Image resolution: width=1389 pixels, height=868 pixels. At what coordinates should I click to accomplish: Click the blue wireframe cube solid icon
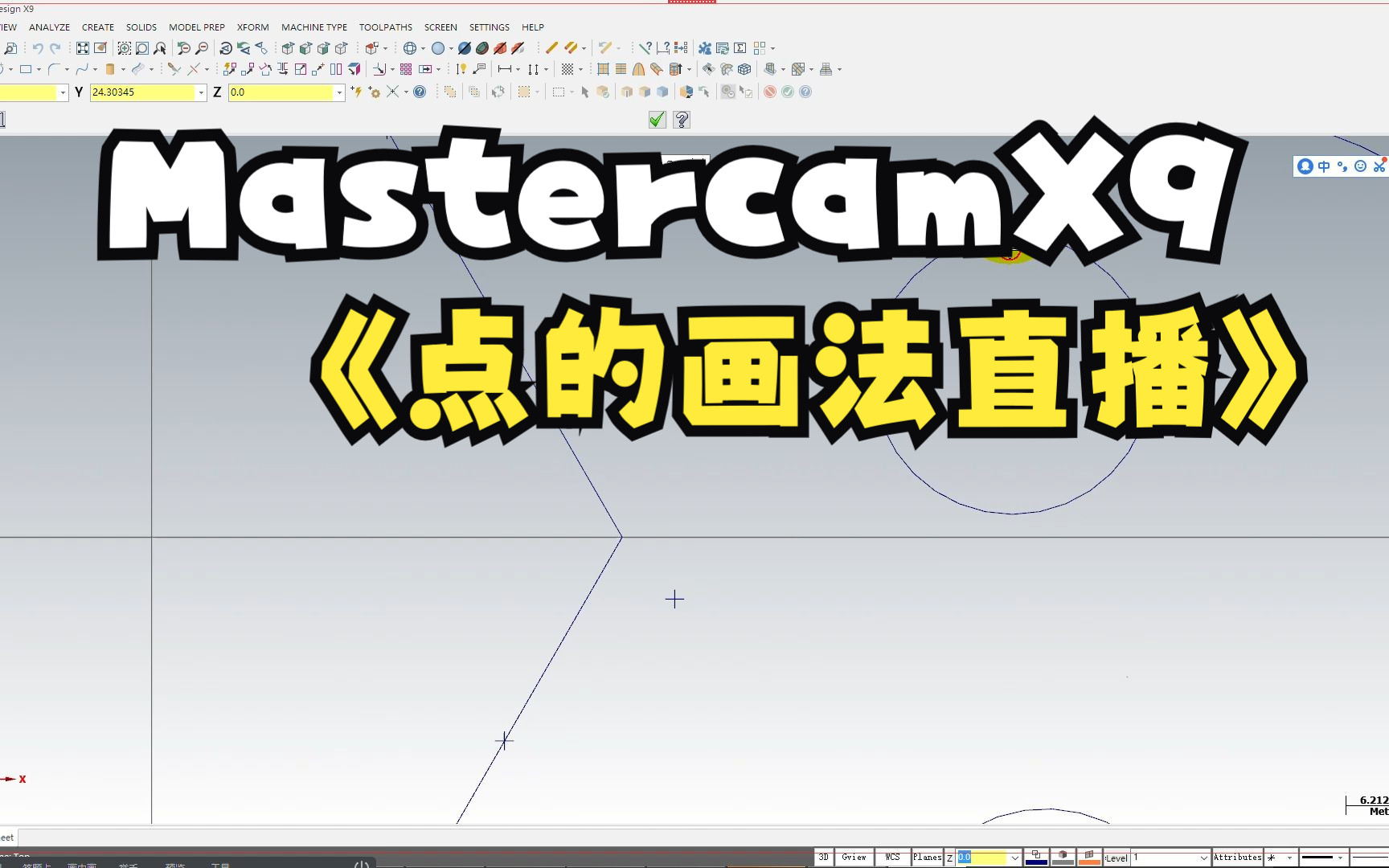coord(744,69)
